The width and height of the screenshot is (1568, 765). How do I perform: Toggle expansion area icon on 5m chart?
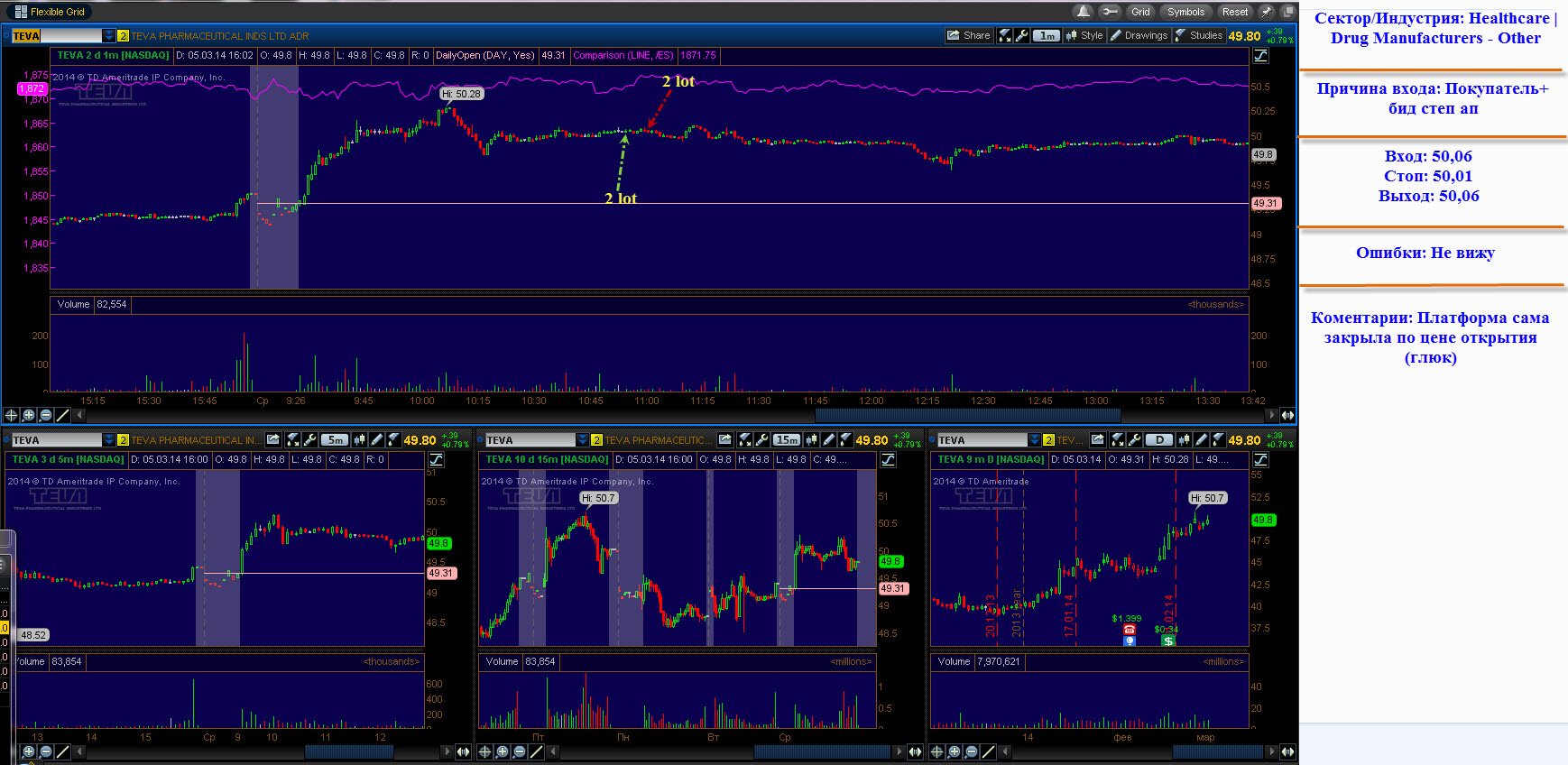pyautogui.click(x=463, y=751)
